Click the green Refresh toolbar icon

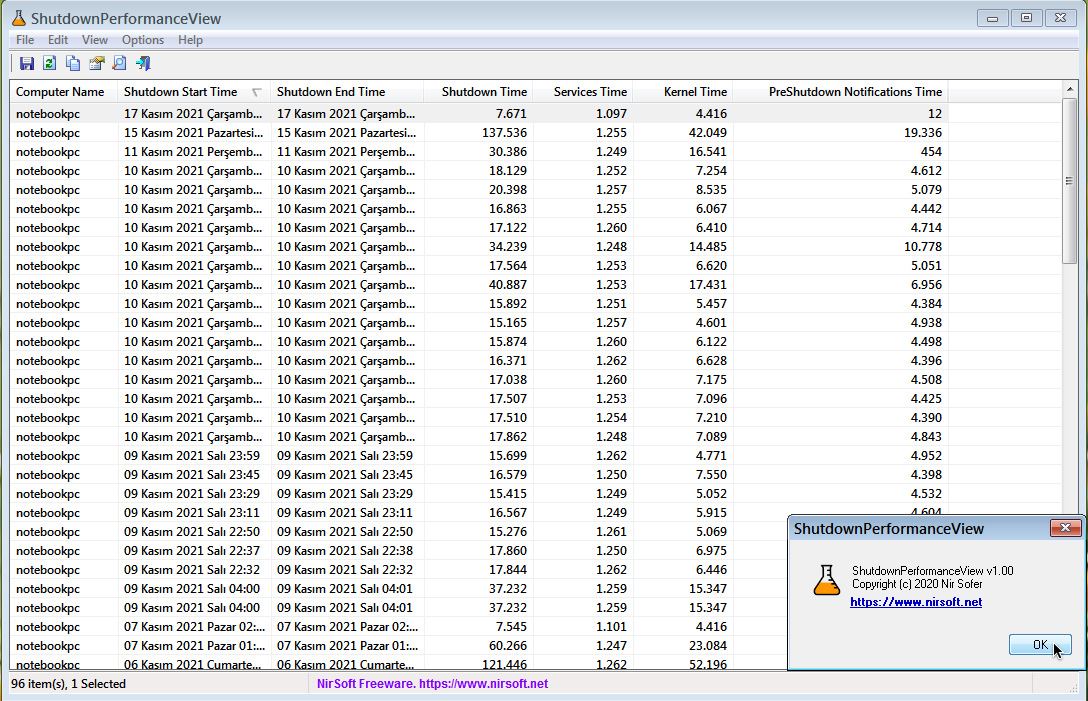(49, 64)
